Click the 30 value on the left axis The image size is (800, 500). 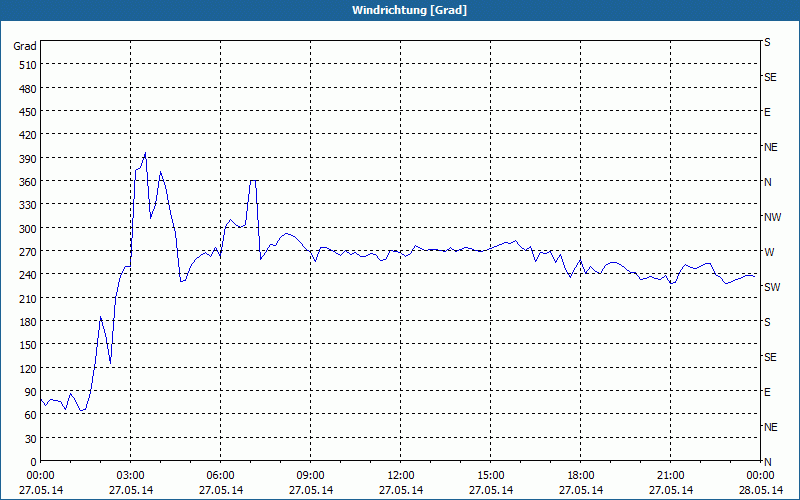(31, 439)
